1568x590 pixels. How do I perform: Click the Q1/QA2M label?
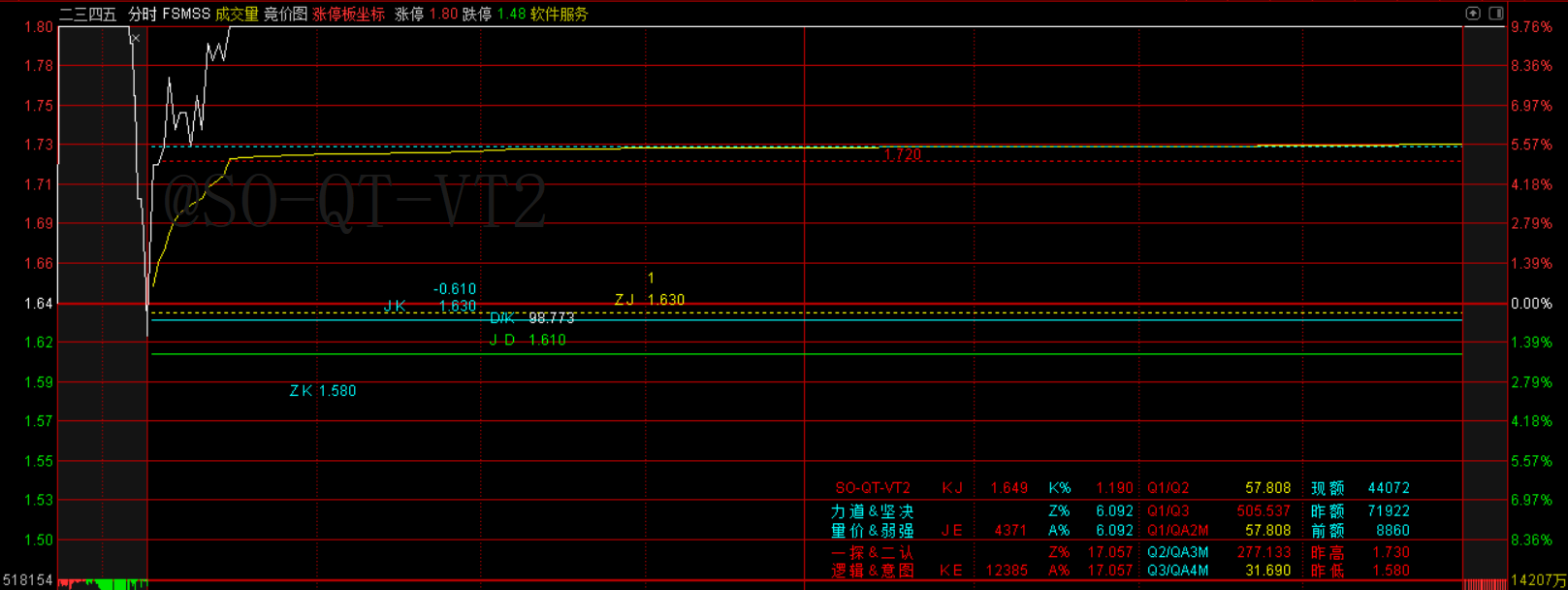(1178, 531)
